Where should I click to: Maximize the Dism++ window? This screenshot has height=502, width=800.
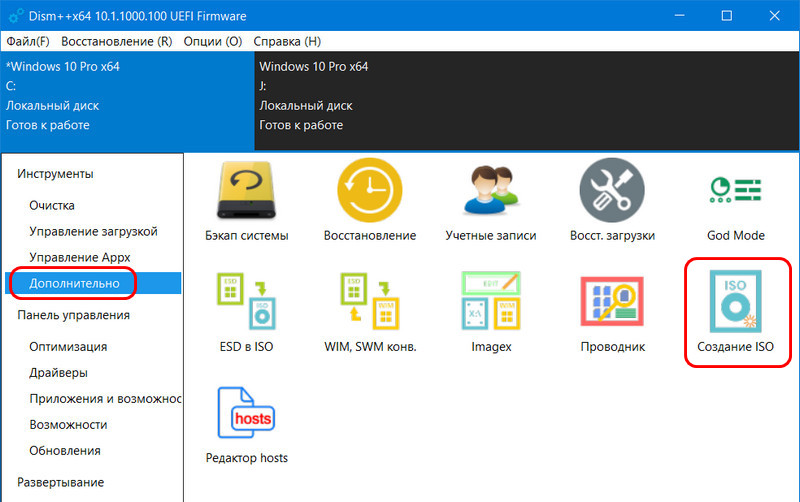coord(727,16)
